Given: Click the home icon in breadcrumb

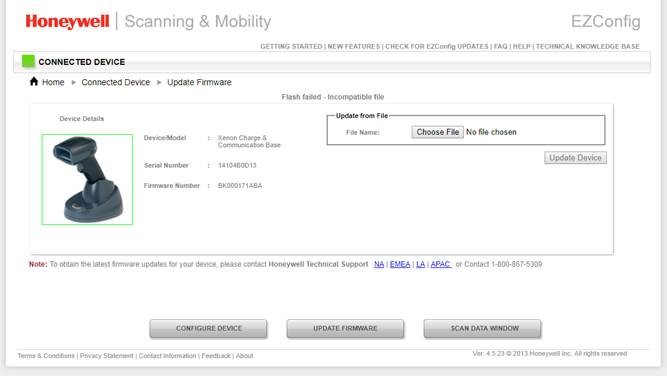Looking at the screenshot, I should (34, 81).
